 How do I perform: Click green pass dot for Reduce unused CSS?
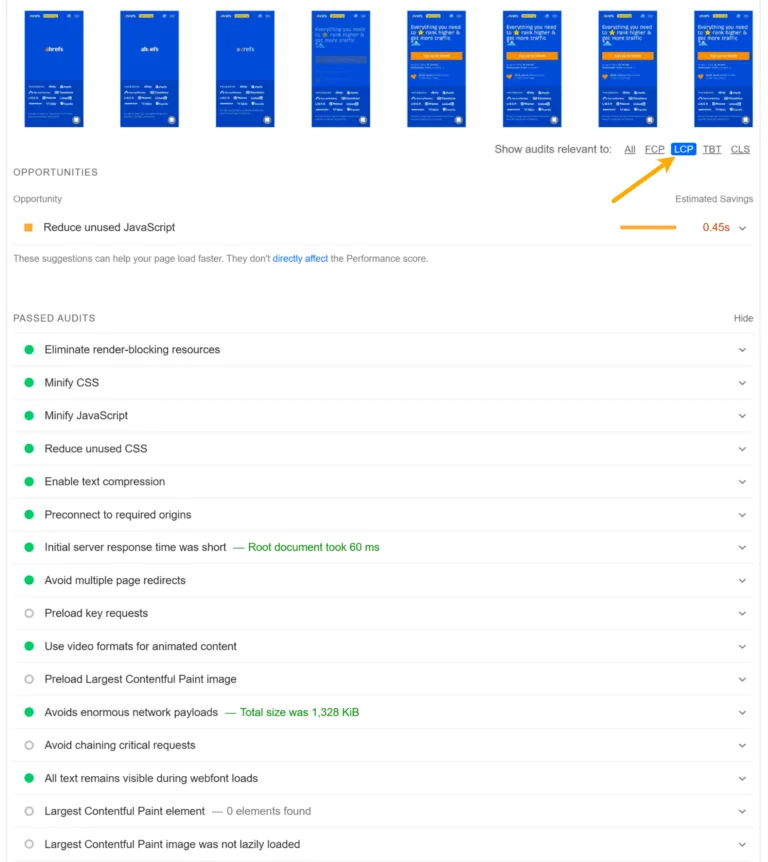point(29,449)
